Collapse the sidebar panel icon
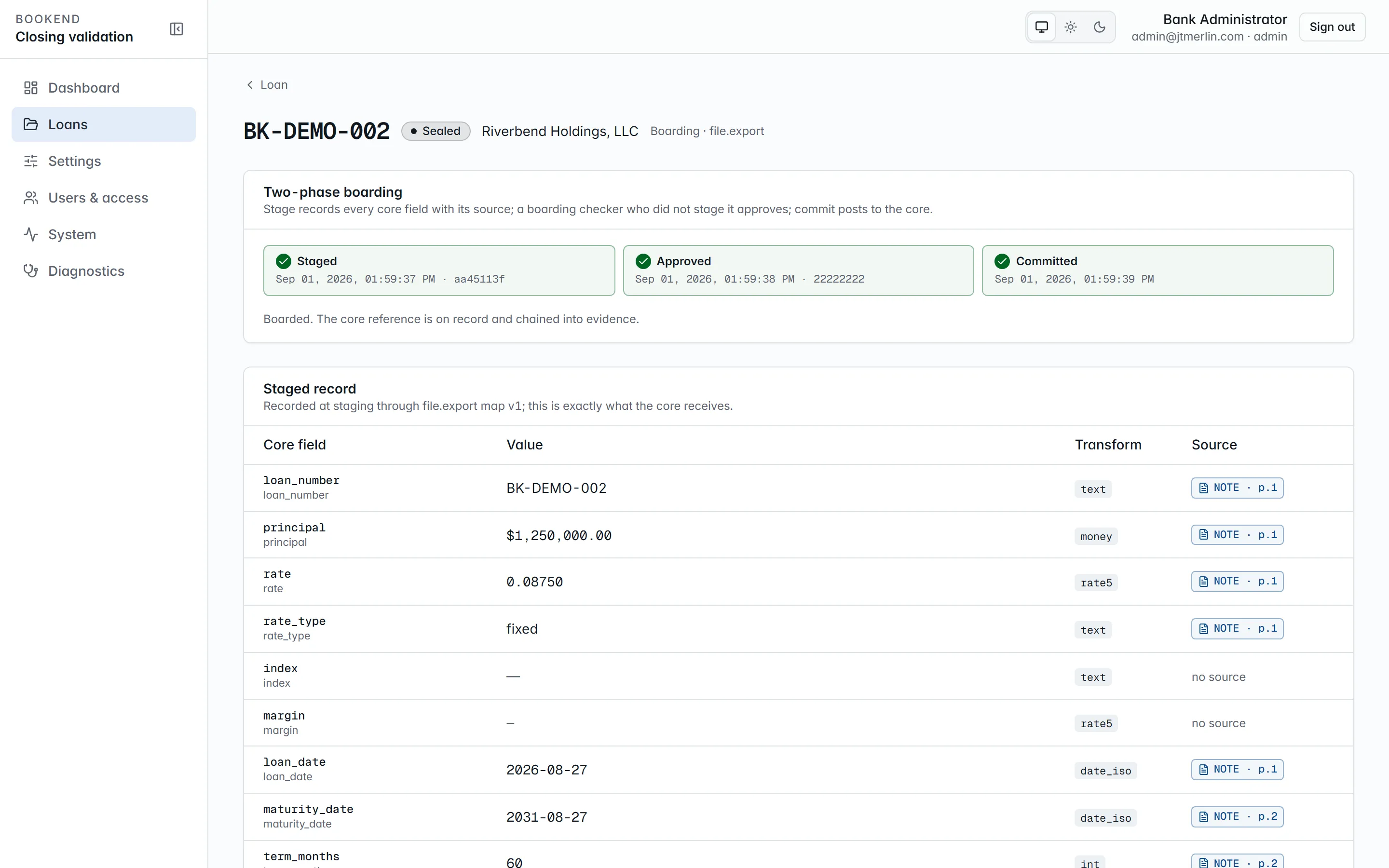The image size is (1389, 868). pyautogui.click(x=176, y=29)
